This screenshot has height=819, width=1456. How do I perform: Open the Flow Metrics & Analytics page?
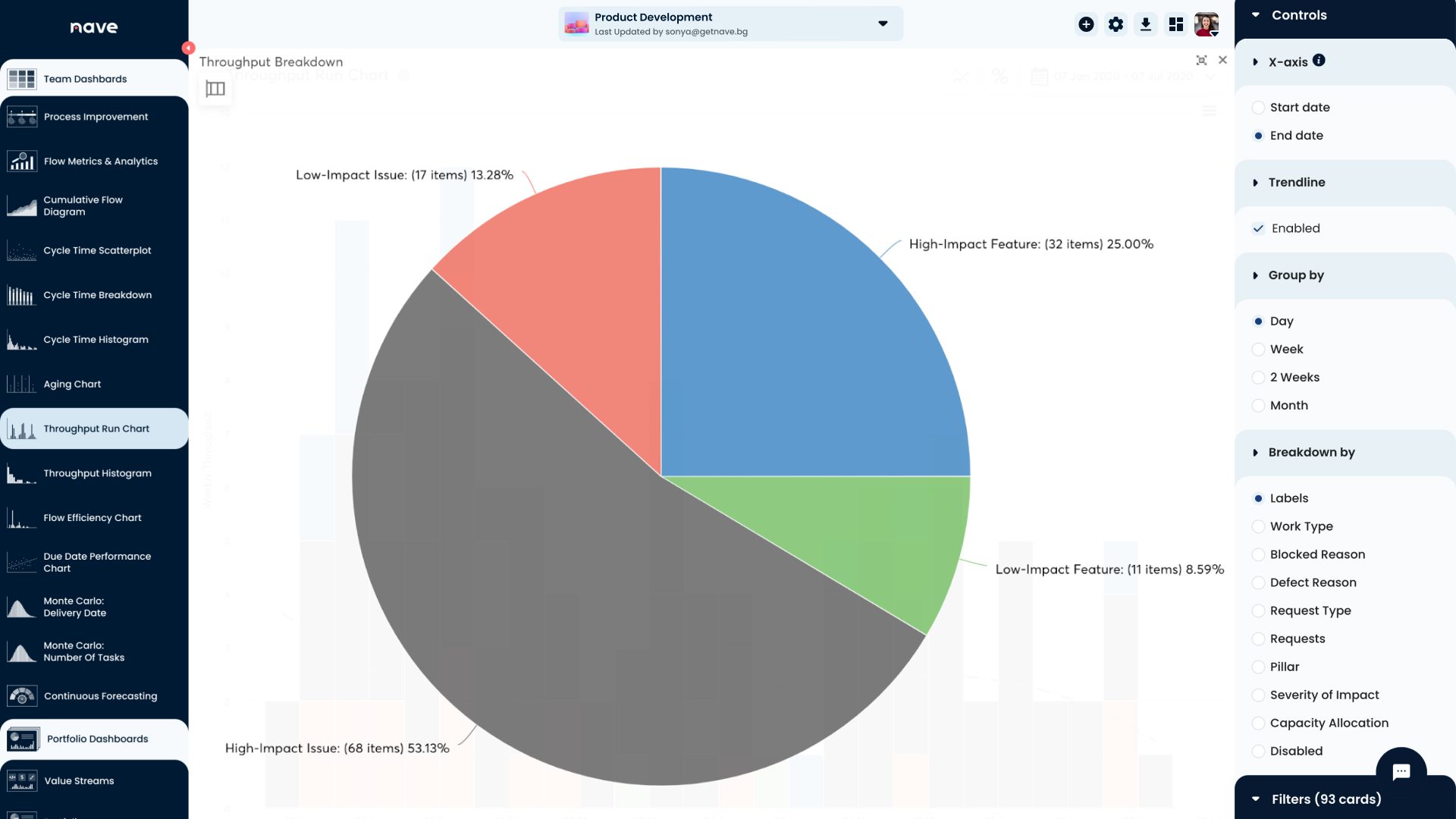(101, 161)
